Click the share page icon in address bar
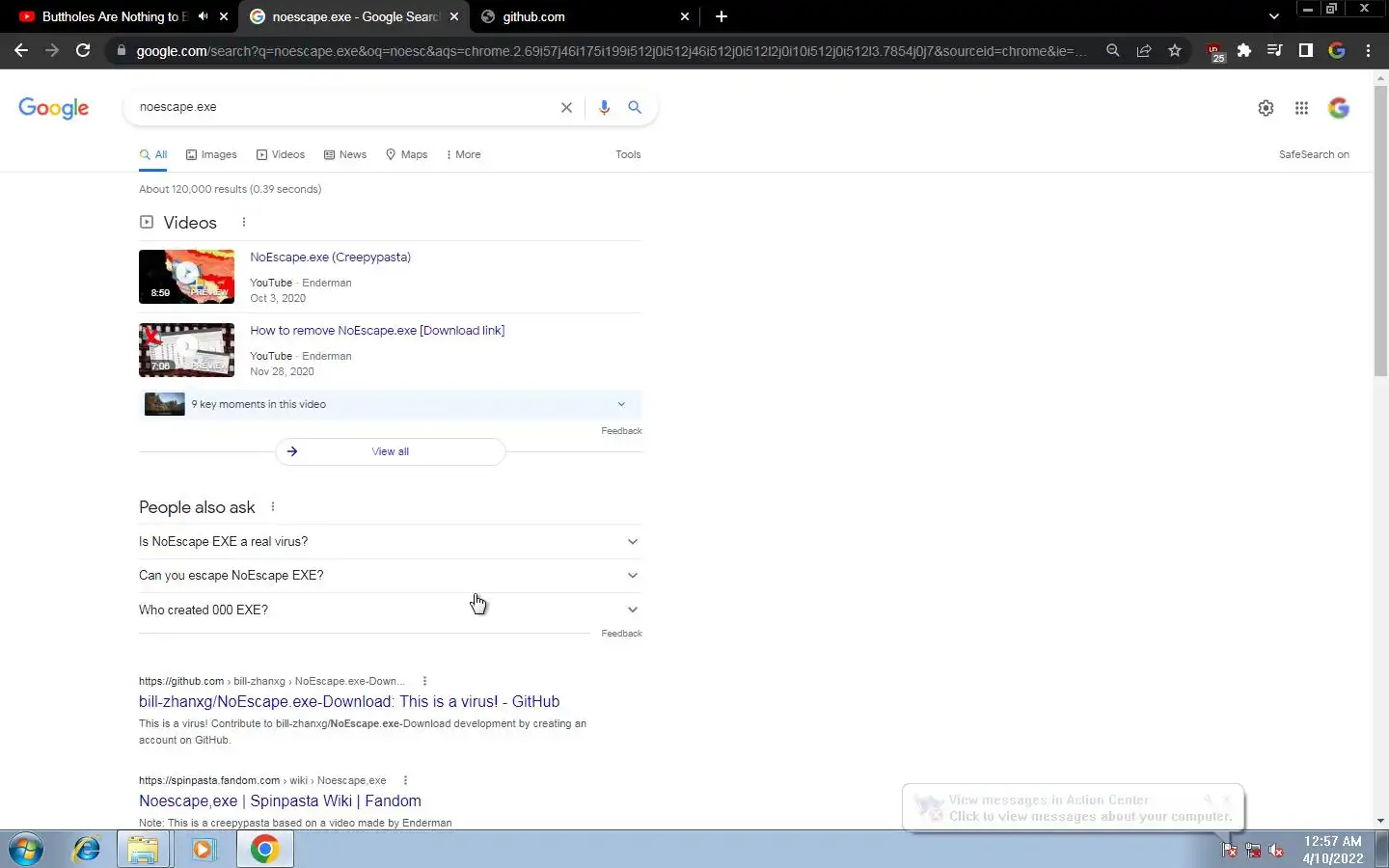 [x=1144, y=50]
